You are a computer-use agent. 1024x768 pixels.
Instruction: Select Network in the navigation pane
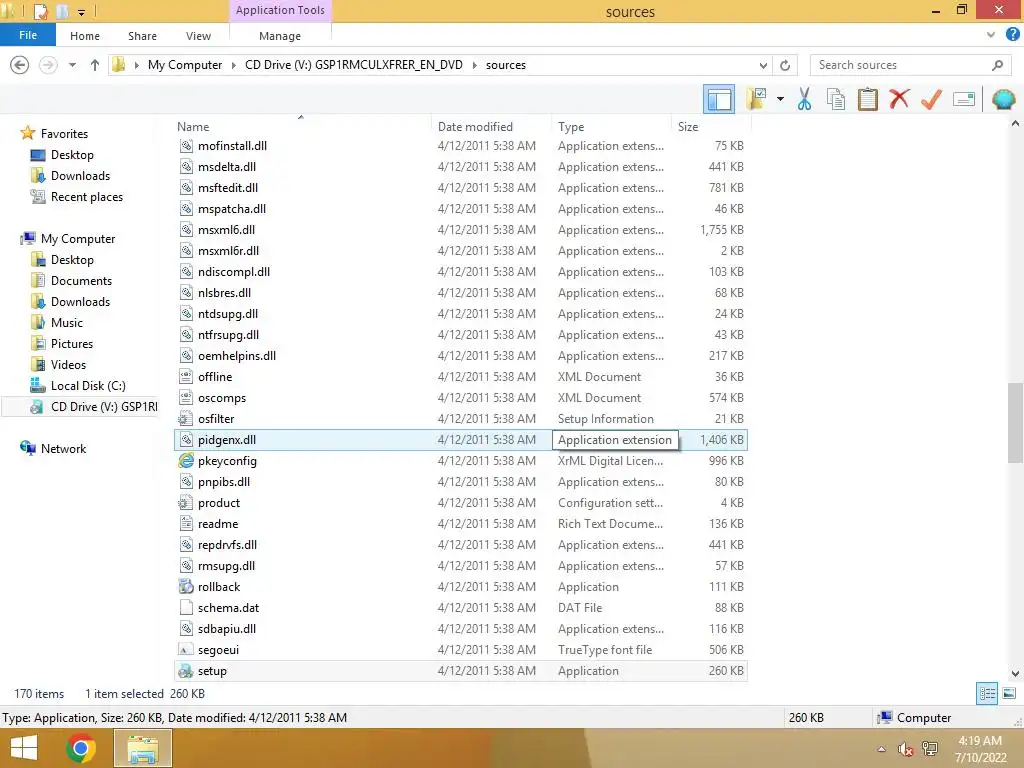click(x=63, y=449)
